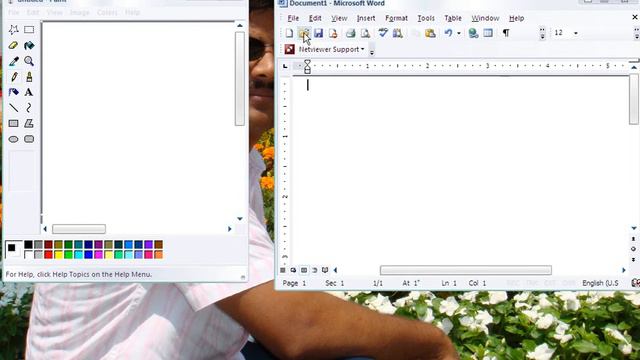Image resolution: width=640 pixels, height=360 pixels.
Task: Undo last action with the Undo arrow
Action: 448,33
